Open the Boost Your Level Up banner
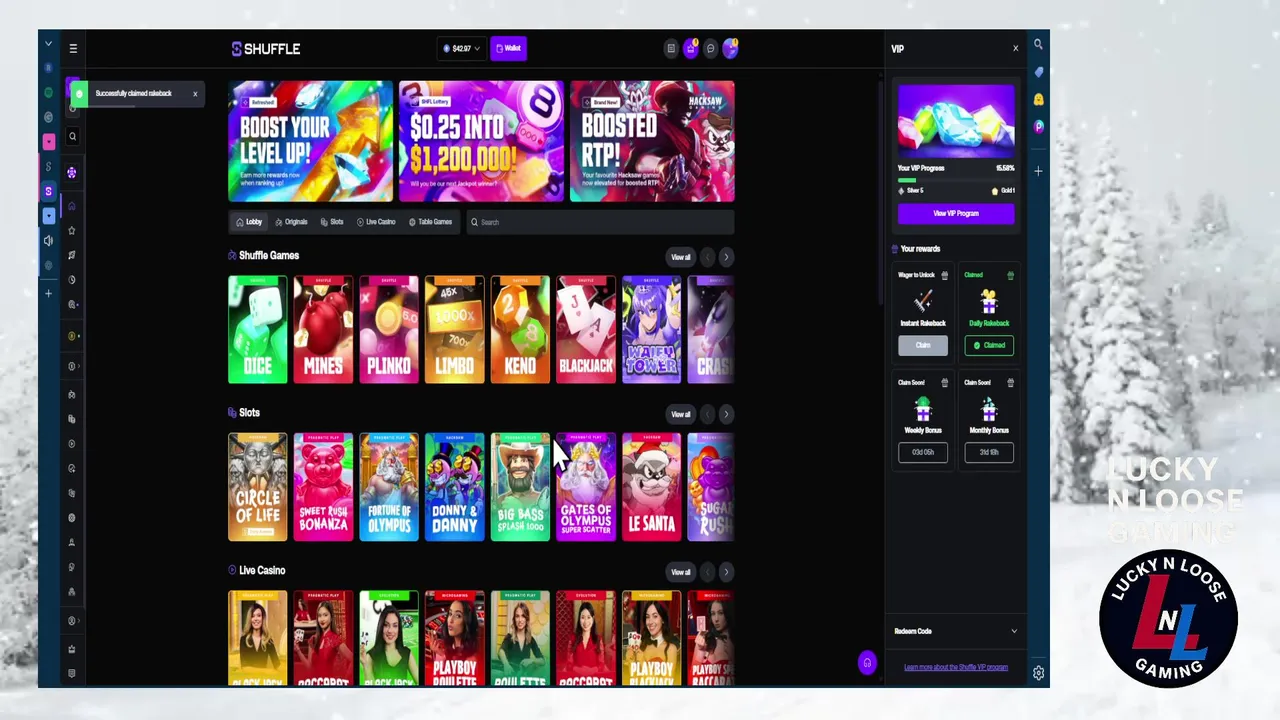Viewport: 1280px width, 720px height. pos(311,142)
